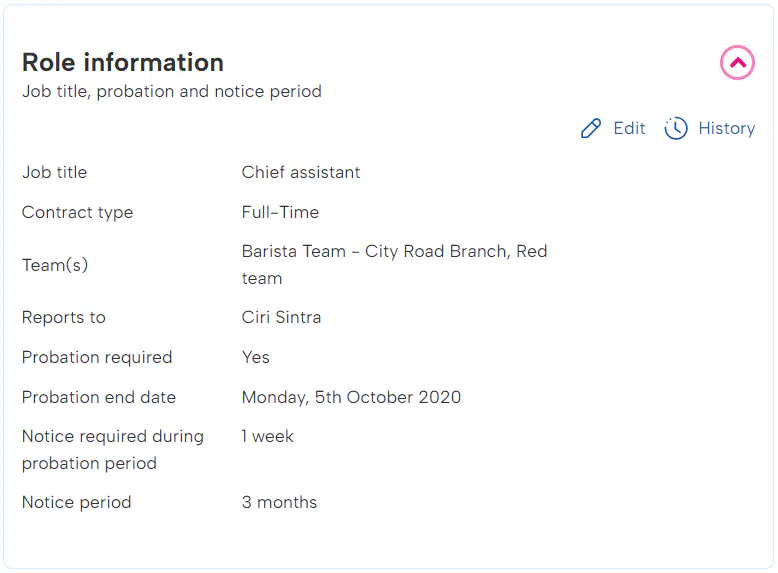Image resolution: width=778 pixels, height=573 pixels.
Task: Click the Job title field label
Action: coord(54,172)
